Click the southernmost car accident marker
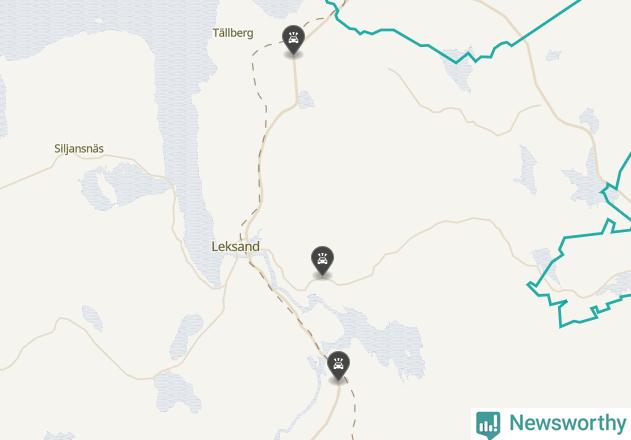This screenshot has height=440, width=631. [x=338, y=366]
